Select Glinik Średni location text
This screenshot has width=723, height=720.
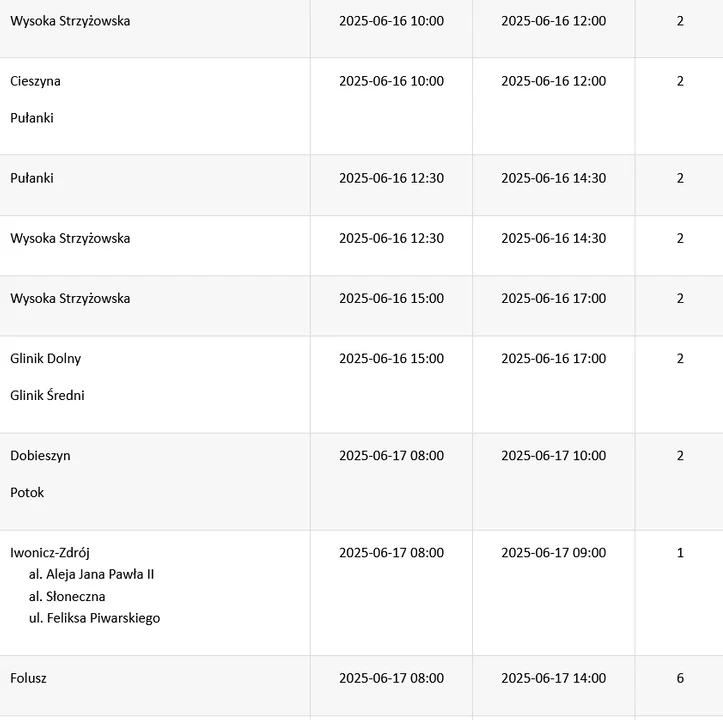pos(47,395)
